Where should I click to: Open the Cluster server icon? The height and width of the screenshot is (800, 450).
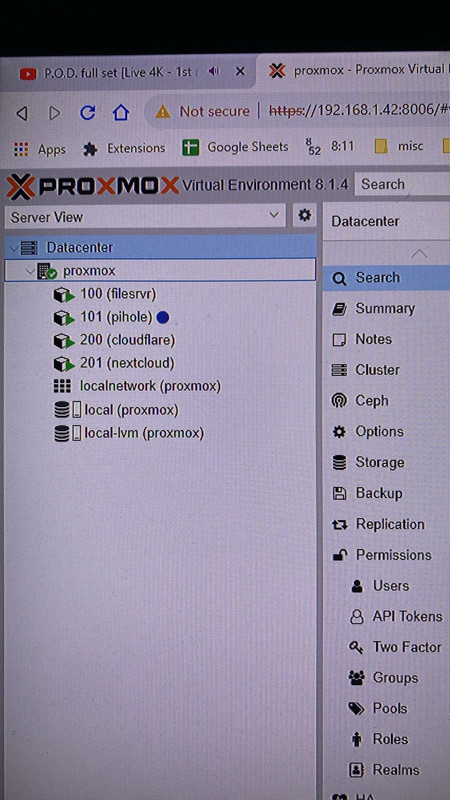click(x=339, y=370)
